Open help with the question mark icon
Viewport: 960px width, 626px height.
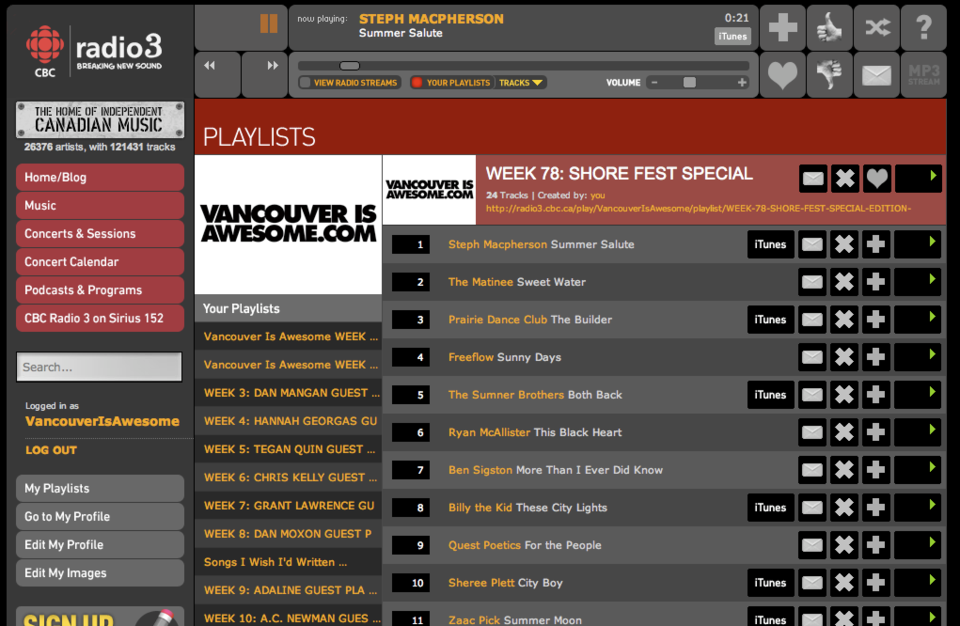pos(924,28)
